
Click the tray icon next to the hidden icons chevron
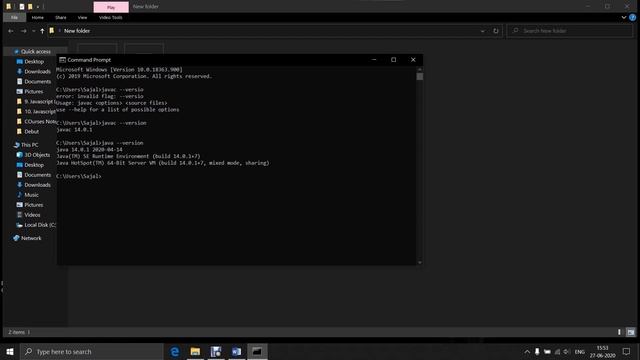point(537,352)
